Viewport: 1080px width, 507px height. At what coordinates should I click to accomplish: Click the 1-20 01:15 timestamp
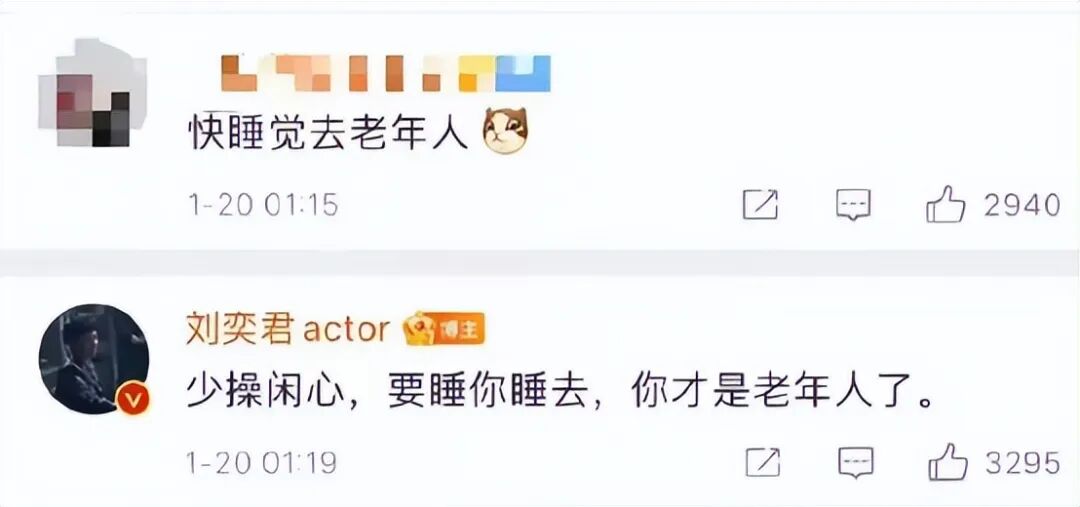(x=264, y=205)
